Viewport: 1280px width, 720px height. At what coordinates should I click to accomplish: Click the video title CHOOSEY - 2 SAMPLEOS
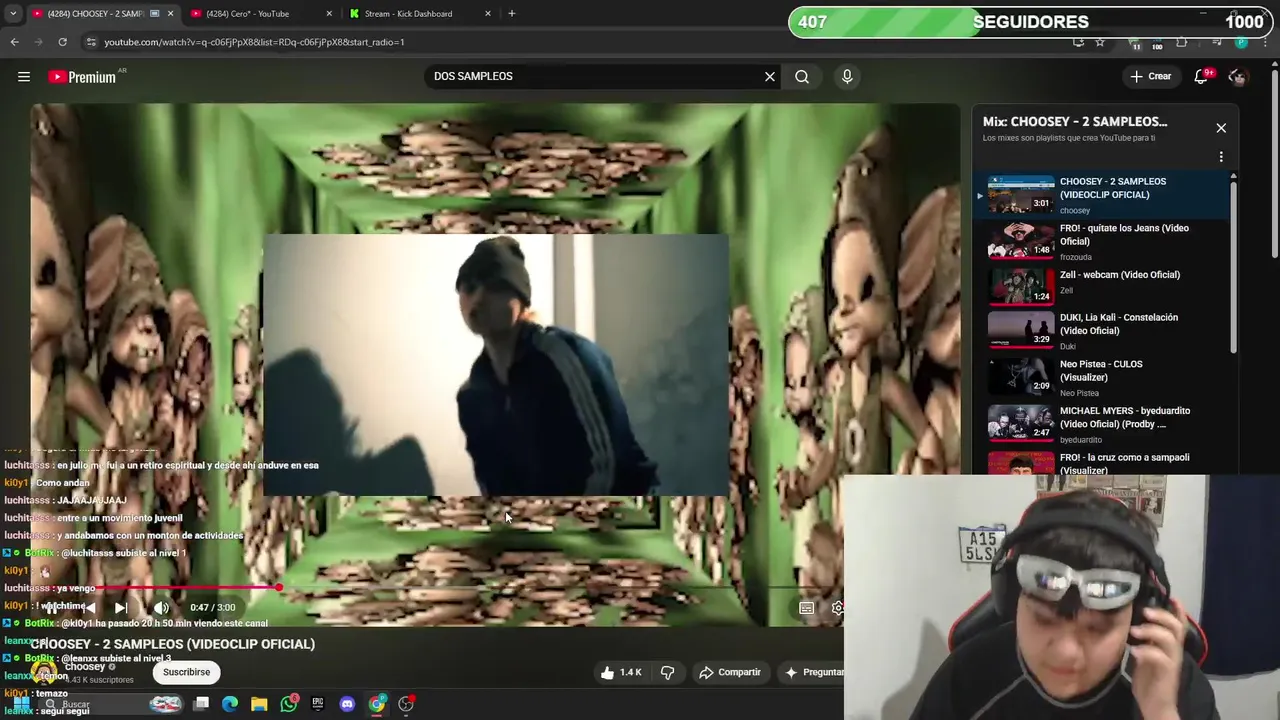coord(173,644)
